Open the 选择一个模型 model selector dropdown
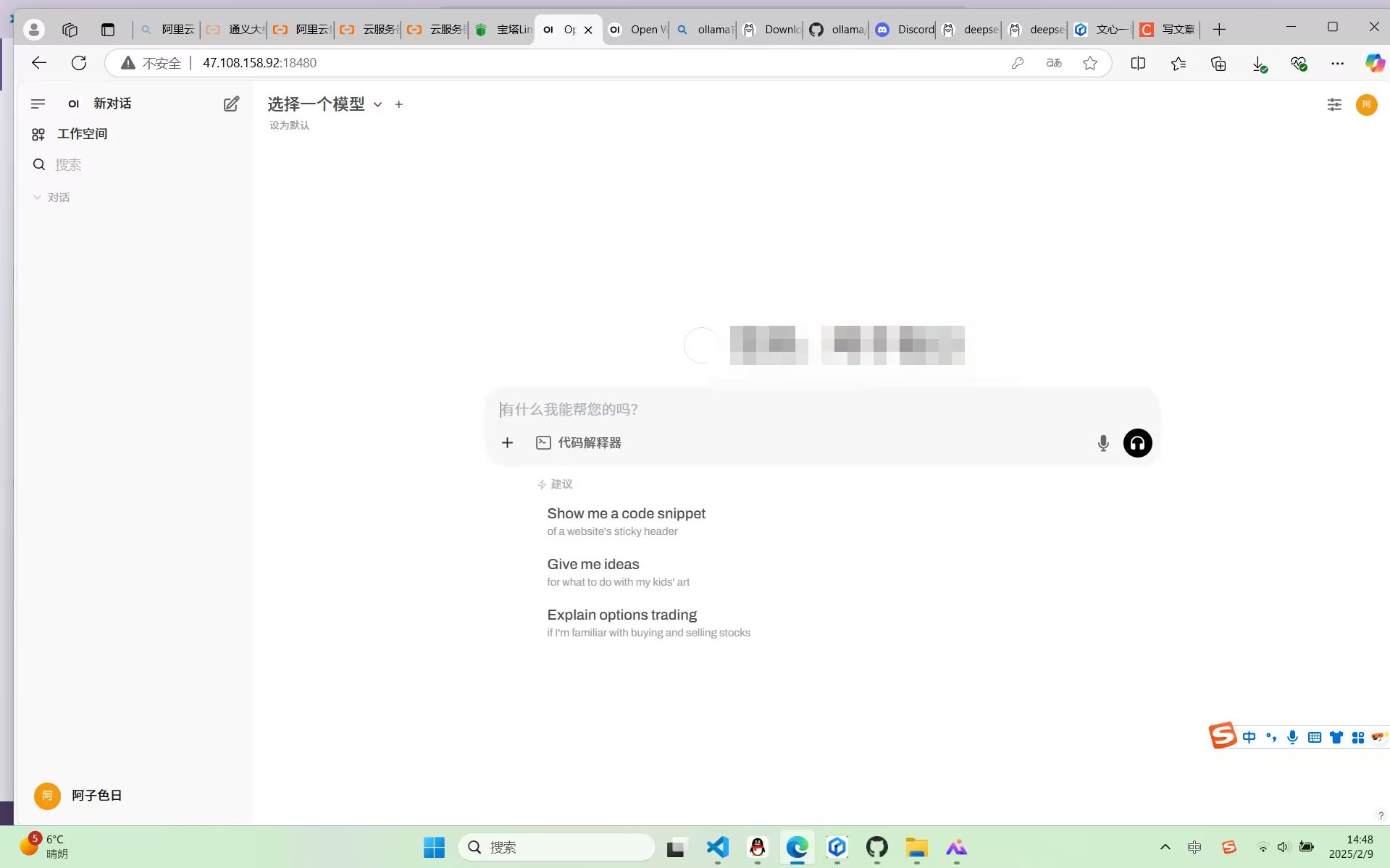Viewport: 1390px width, 868px height. tap(325, 104)
